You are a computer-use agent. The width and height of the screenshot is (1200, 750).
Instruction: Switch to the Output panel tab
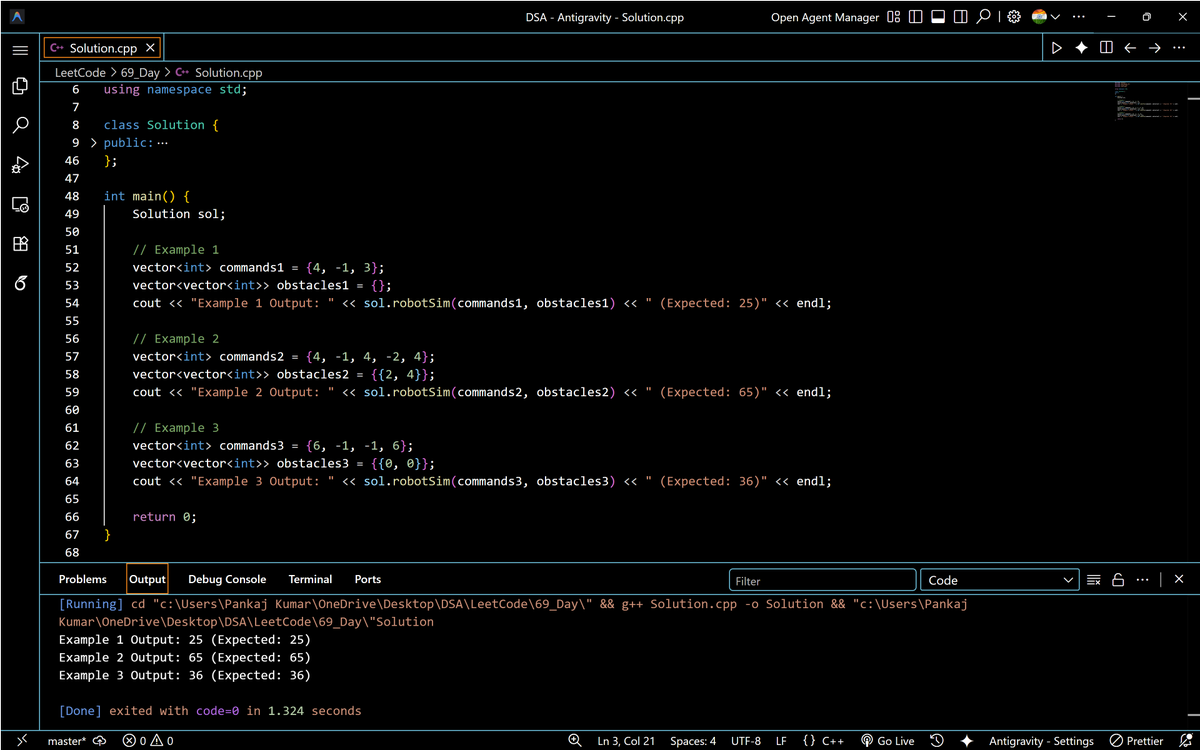click(147, 579)
